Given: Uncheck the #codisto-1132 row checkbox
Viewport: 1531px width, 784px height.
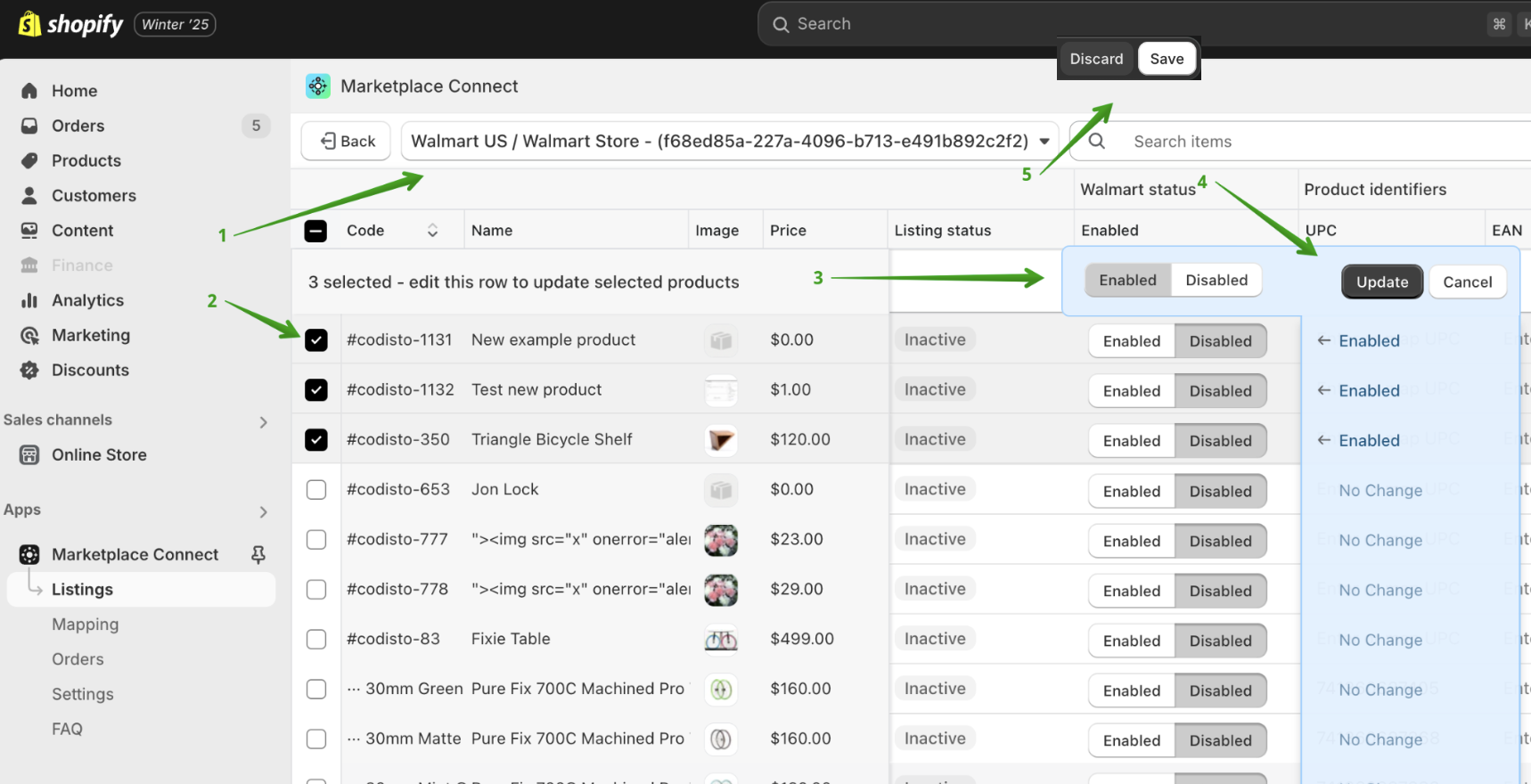Looking at the screenshot, I should [x=316, y=390].
